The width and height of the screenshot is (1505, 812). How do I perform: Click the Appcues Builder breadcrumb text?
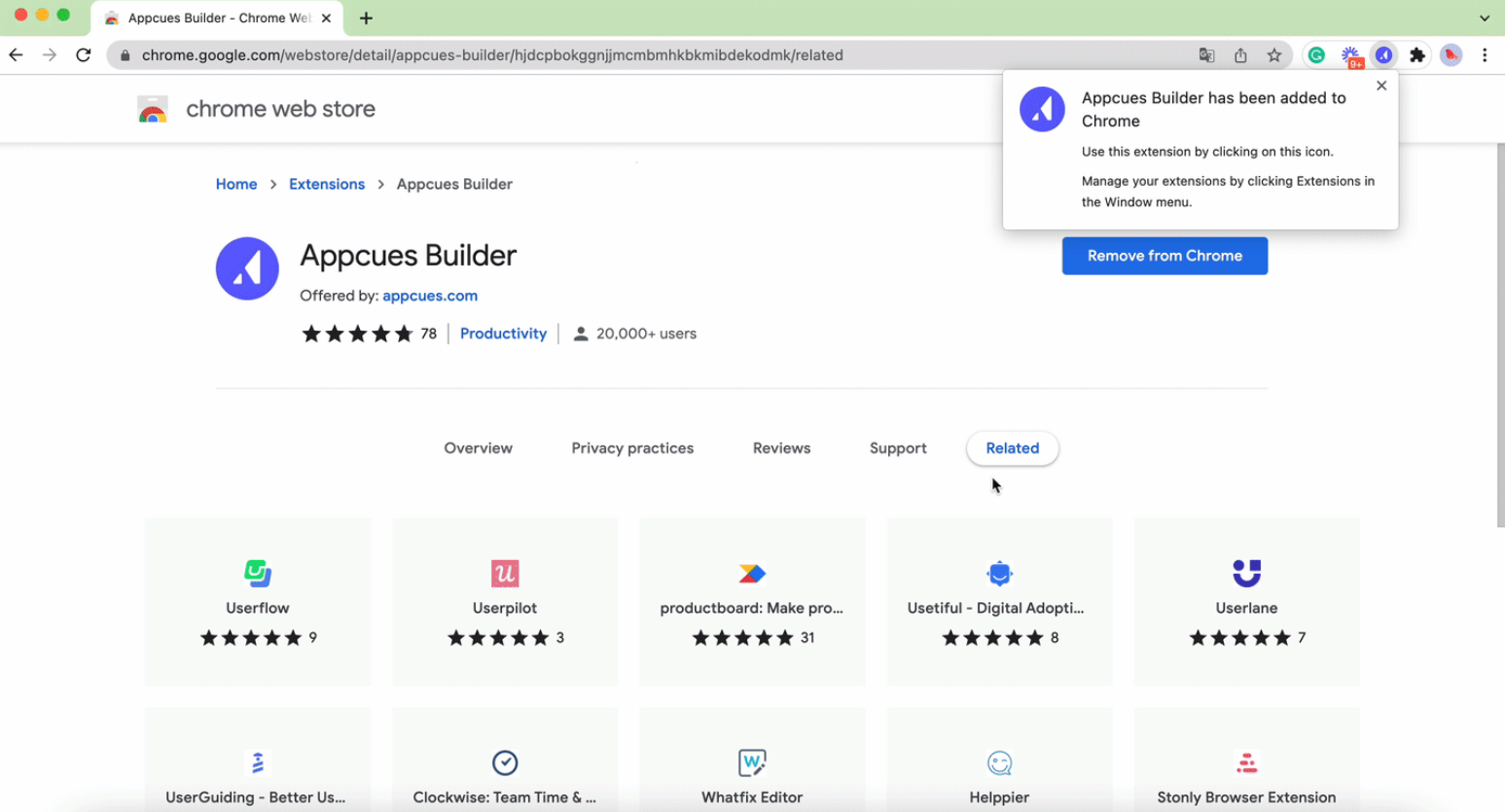(454, 184)
